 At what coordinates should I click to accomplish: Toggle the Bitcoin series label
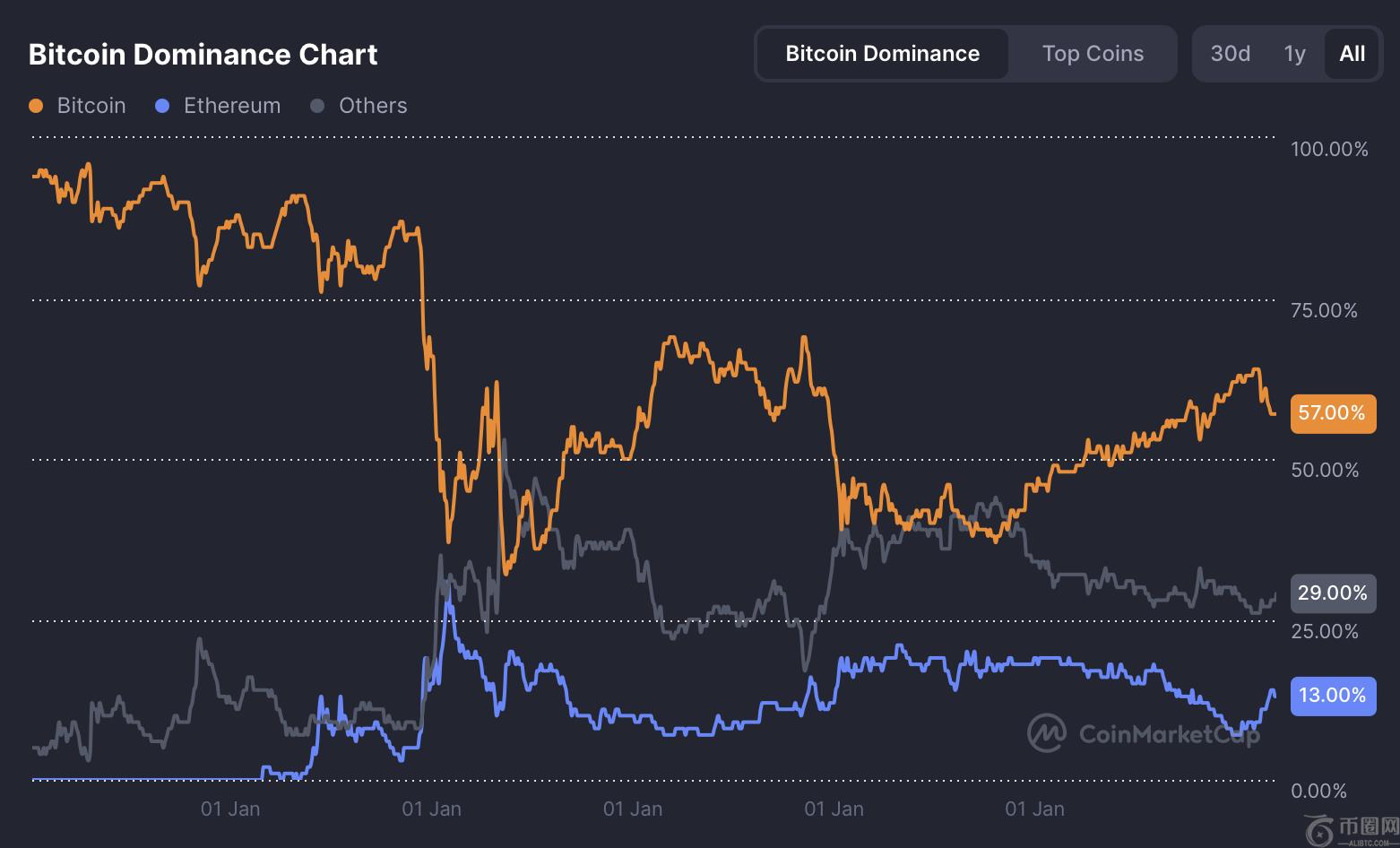coord(91,106)
